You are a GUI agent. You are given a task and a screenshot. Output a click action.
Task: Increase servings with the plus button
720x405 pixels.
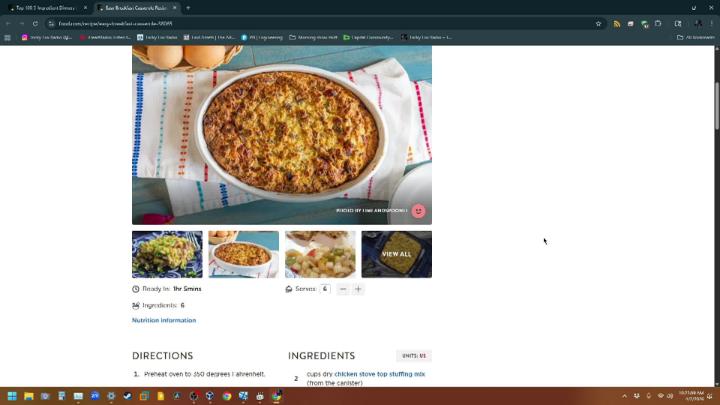(x=358, y=289)
